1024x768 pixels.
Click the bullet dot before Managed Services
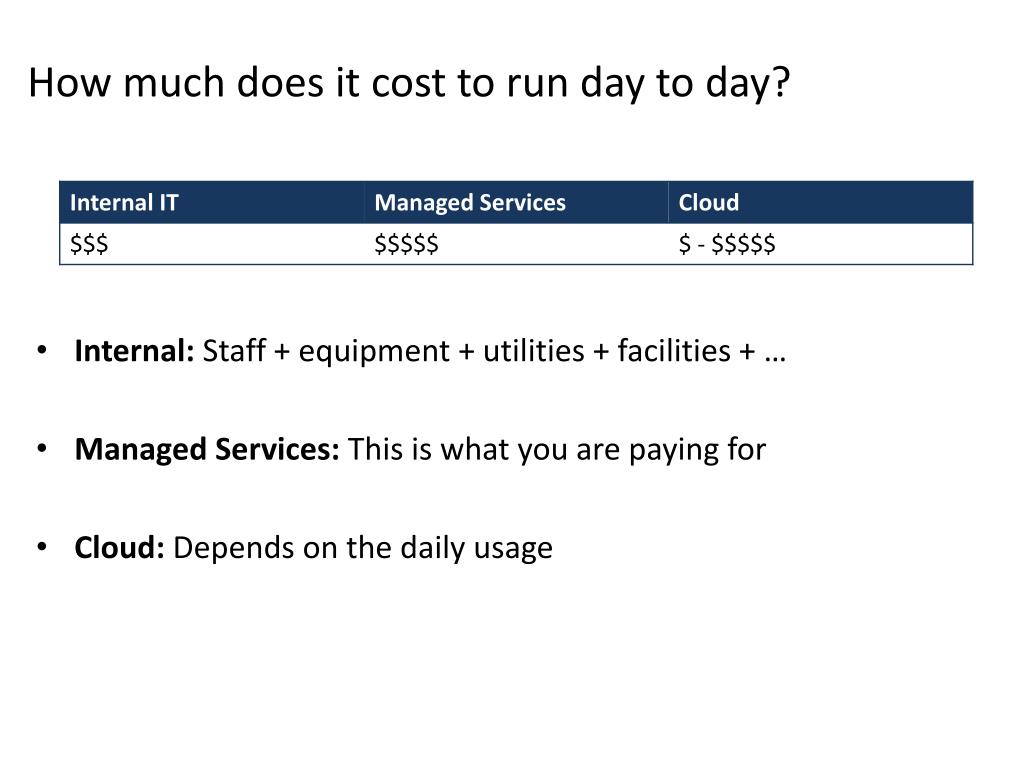point(42,449)
